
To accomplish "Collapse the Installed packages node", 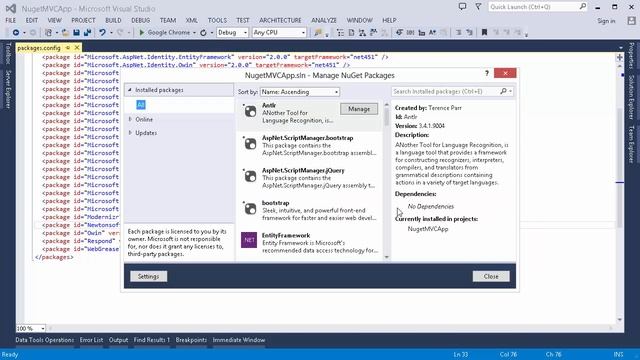I will coord(130,90).
